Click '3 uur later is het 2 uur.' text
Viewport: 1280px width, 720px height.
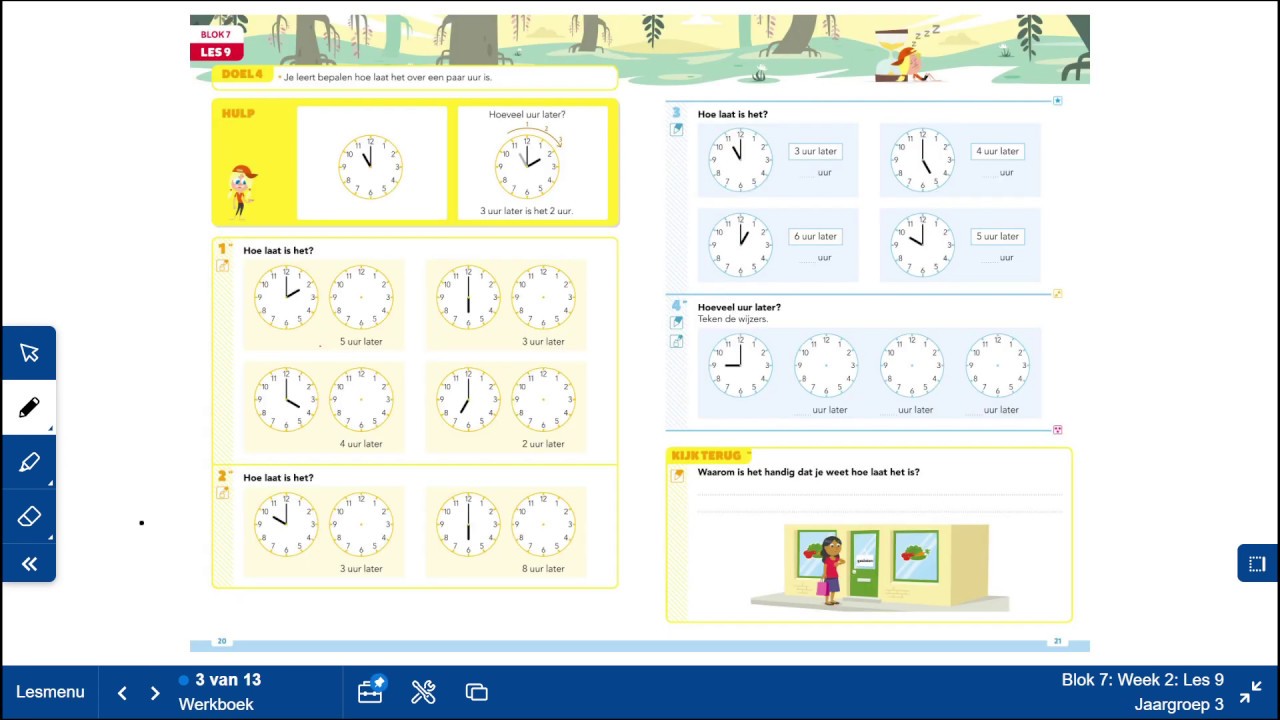click(526, 211)
